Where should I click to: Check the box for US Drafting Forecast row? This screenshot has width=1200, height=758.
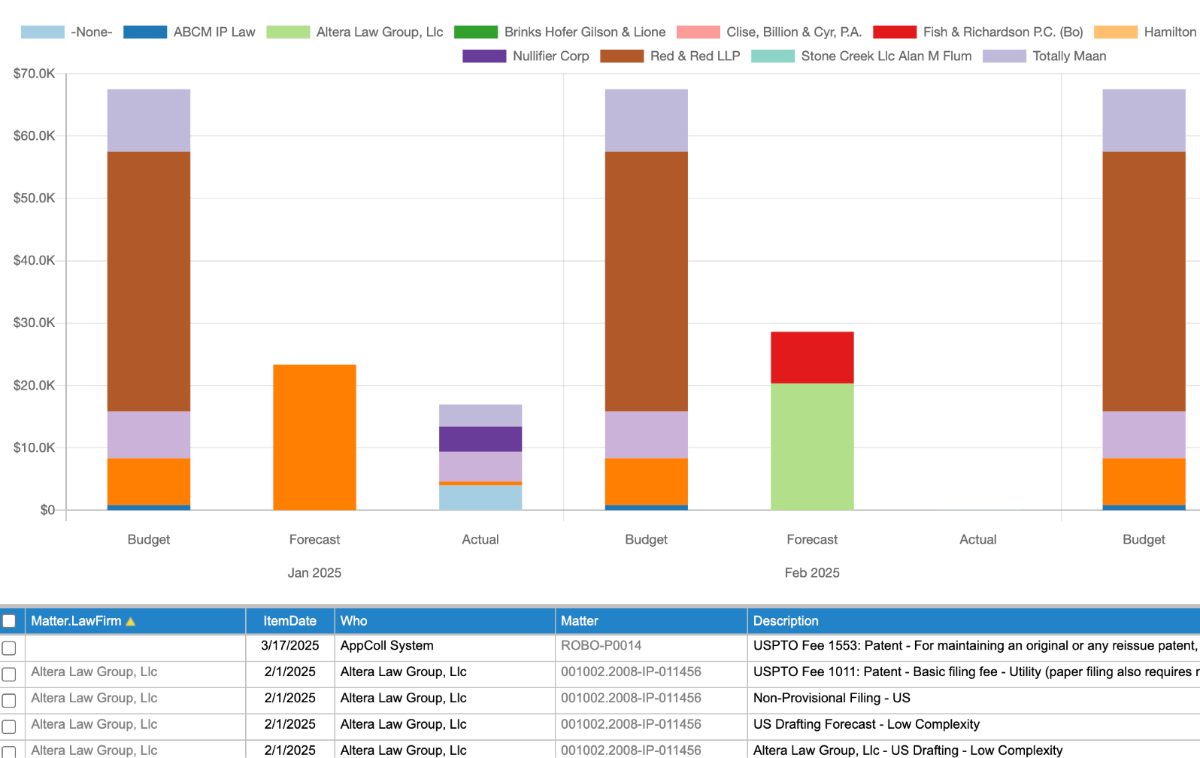9,726
